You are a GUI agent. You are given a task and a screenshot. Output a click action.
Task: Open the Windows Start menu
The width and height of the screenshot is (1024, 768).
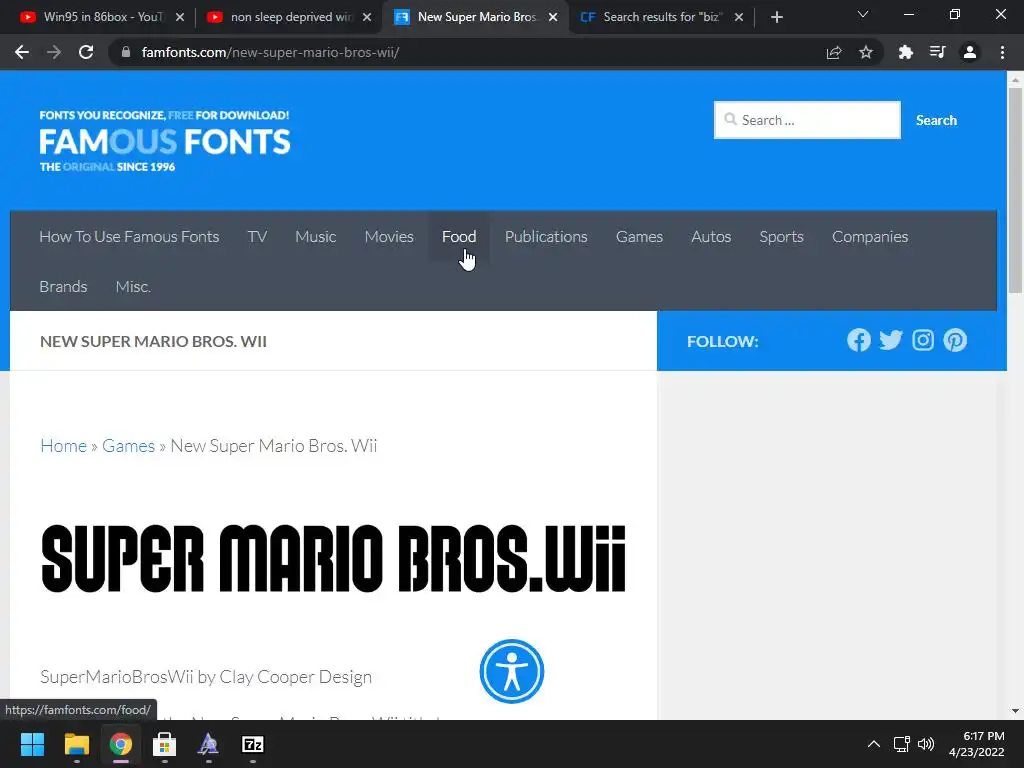click(32, 744)
